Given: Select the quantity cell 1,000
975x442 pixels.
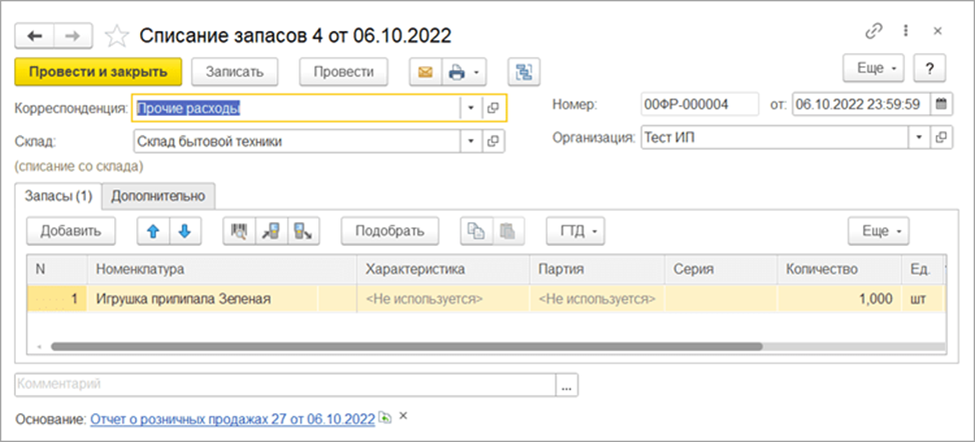Looking at the screenshot, I should pyautogui.click(x=839, y=299).
